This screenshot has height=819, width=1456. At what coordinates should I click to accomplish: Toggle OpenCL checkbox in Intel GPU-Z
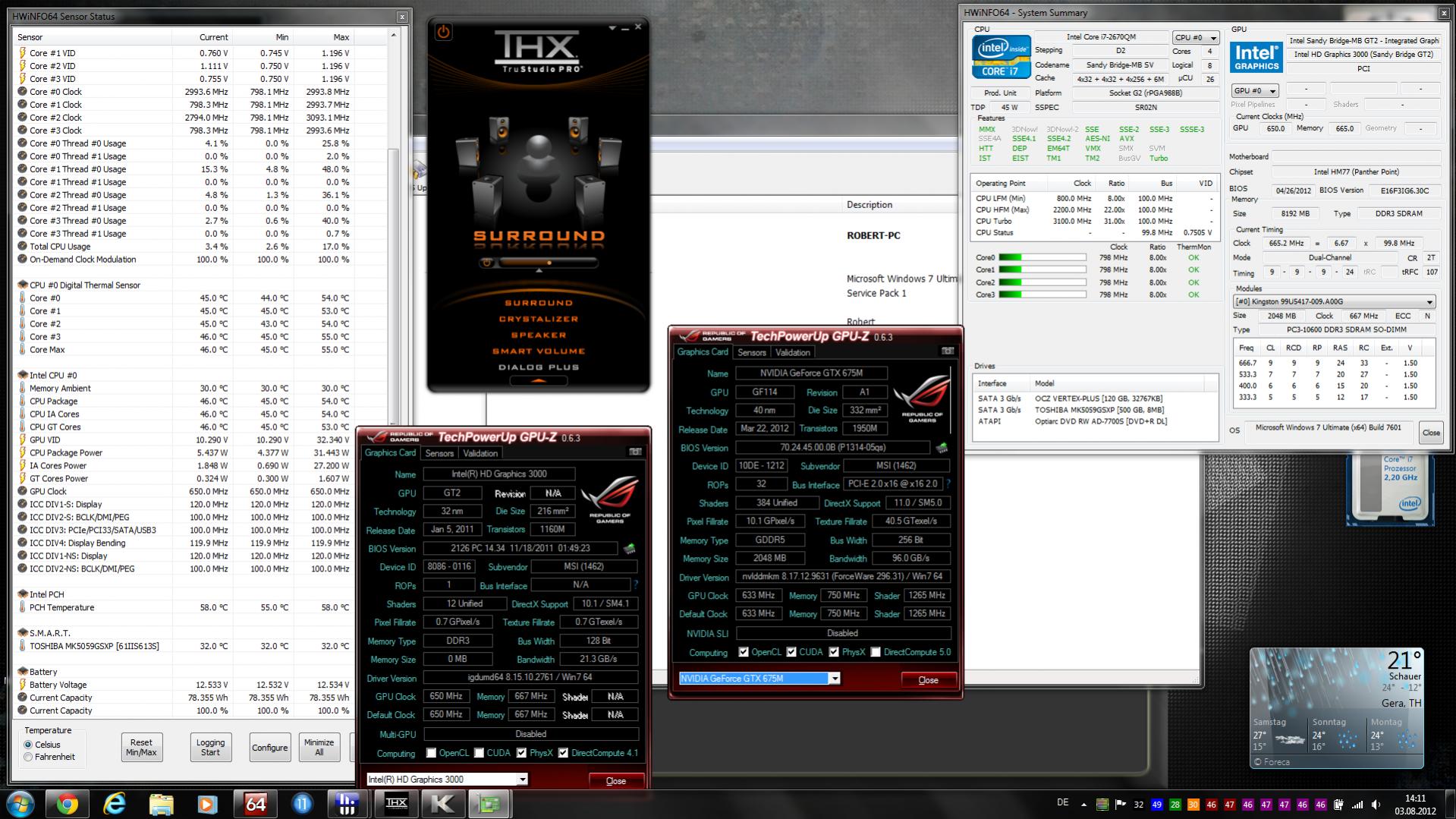click(431, 753)
